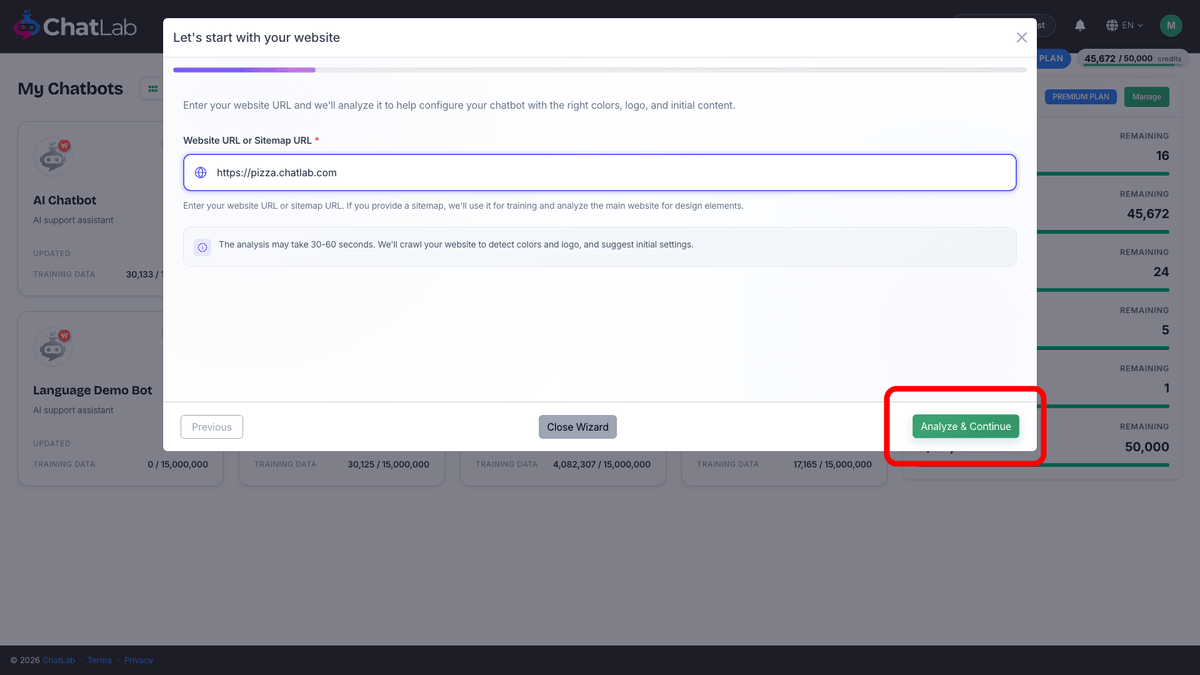Viewport: 1200px width, 675px height.
Task: Click the ChatLab logo in header
Action: point(75,26)
